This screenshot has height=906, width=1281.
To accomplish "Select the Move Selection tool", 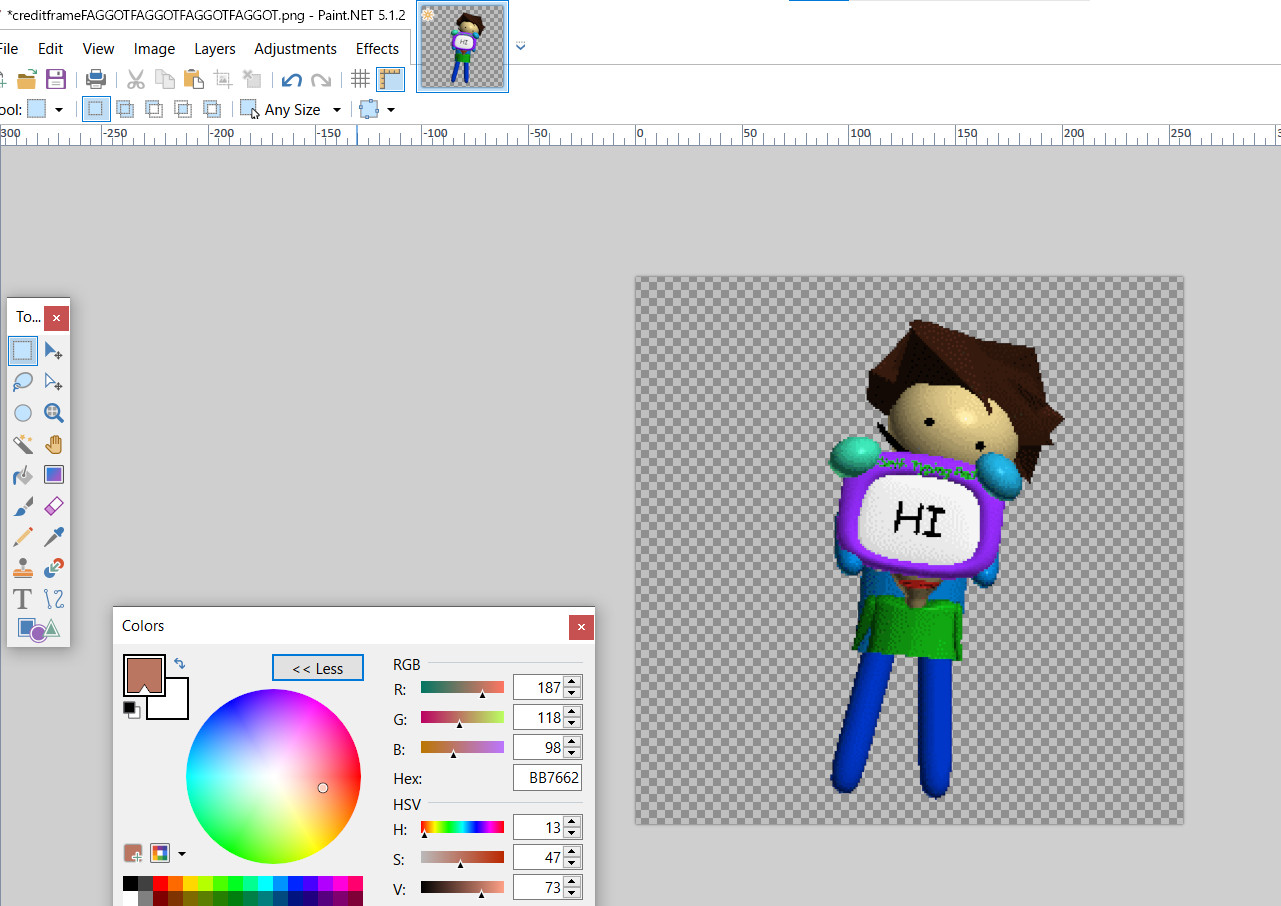I will 54,382.
